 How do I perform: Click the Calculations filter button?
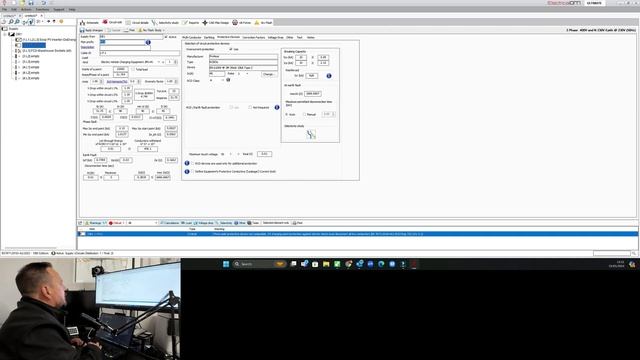tap(169, 223)
